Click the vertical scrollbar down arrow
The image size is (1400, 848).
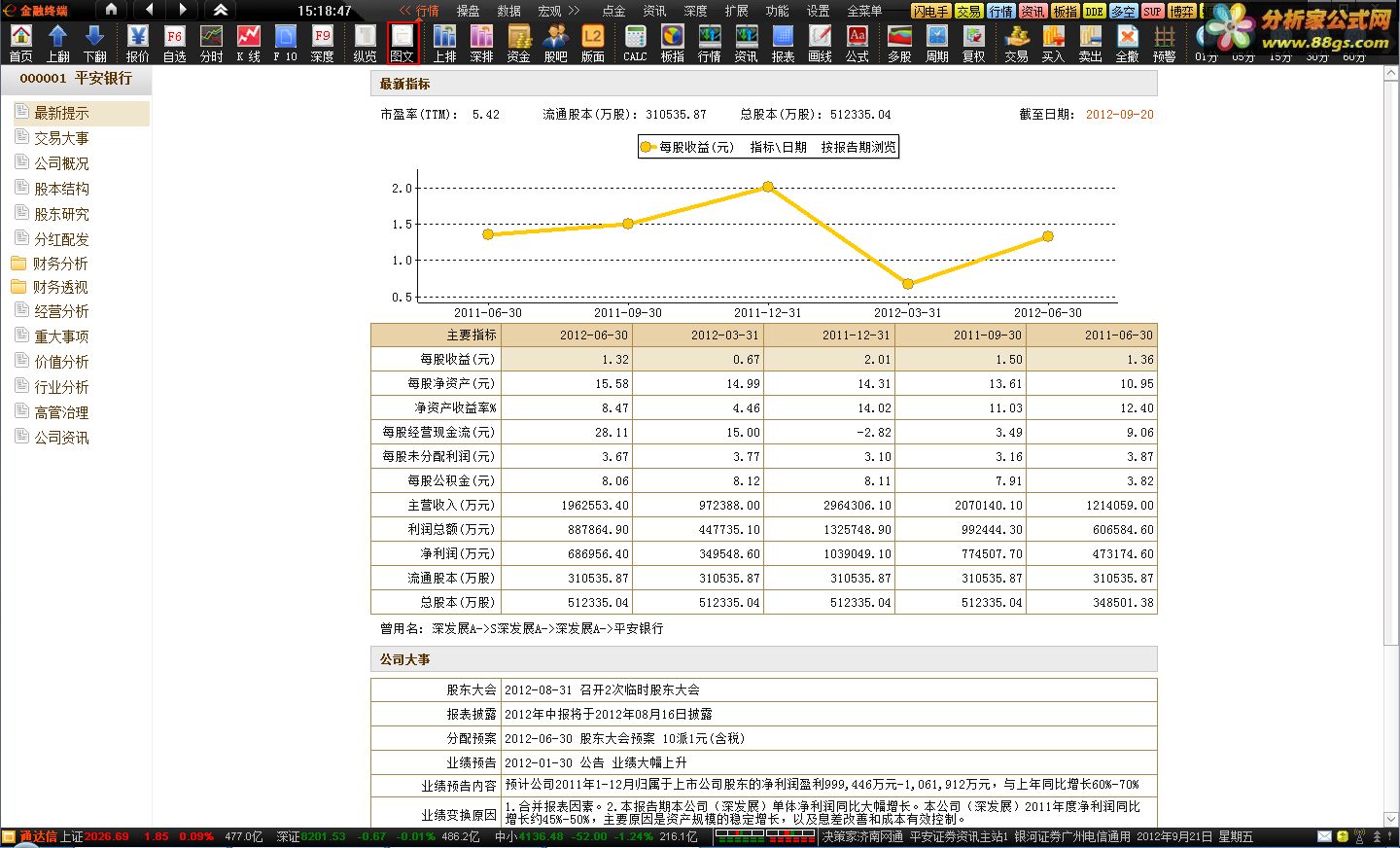coord(1390,820)
